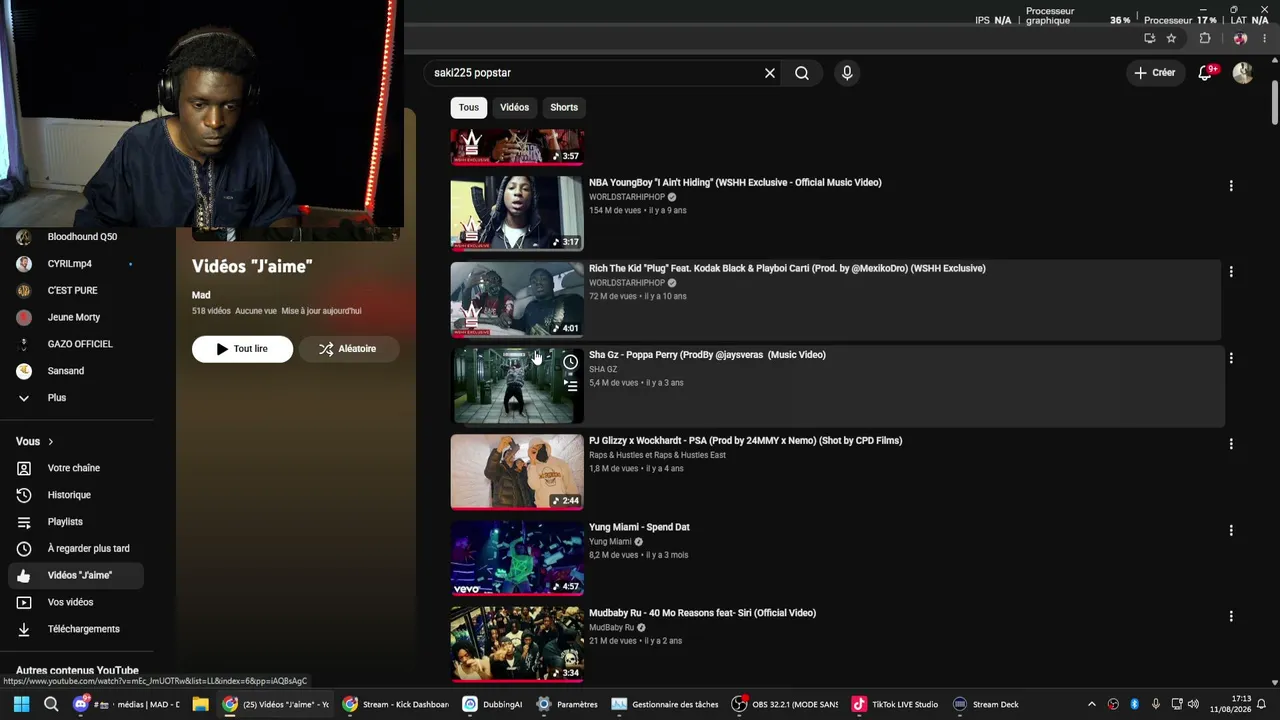Image resolution: width=1280 pixels, height=720 pixels.
Task: Open options menu for Yung Miami video
Action: pyautogui.click(x=1231, y=530)
